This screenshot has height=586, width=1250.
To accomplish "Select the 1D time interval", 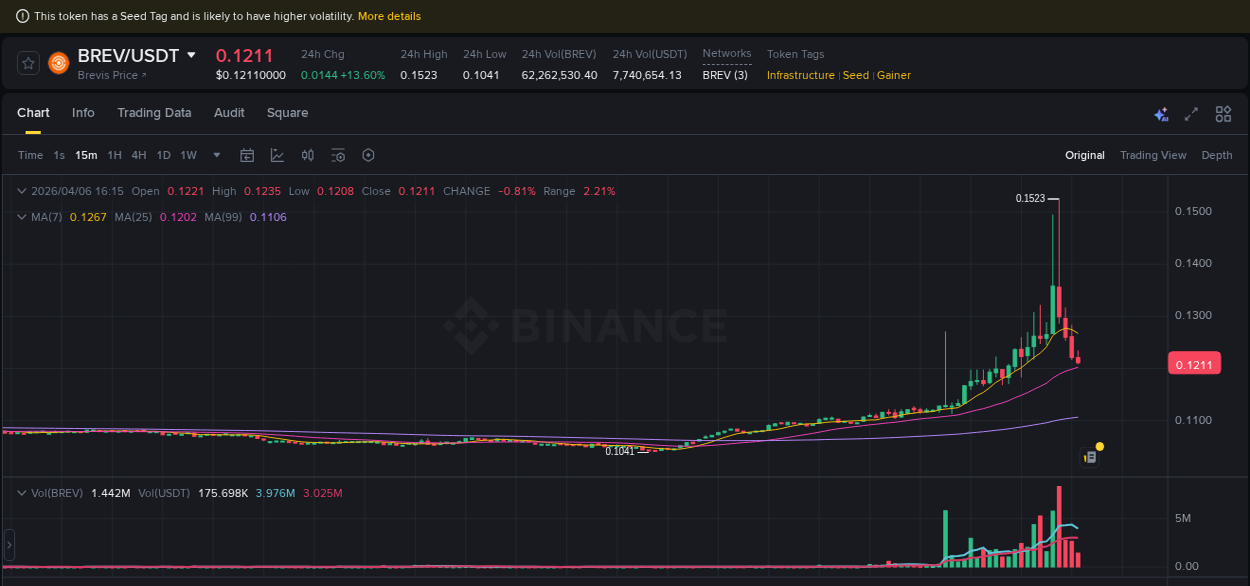I will (164, 155).
